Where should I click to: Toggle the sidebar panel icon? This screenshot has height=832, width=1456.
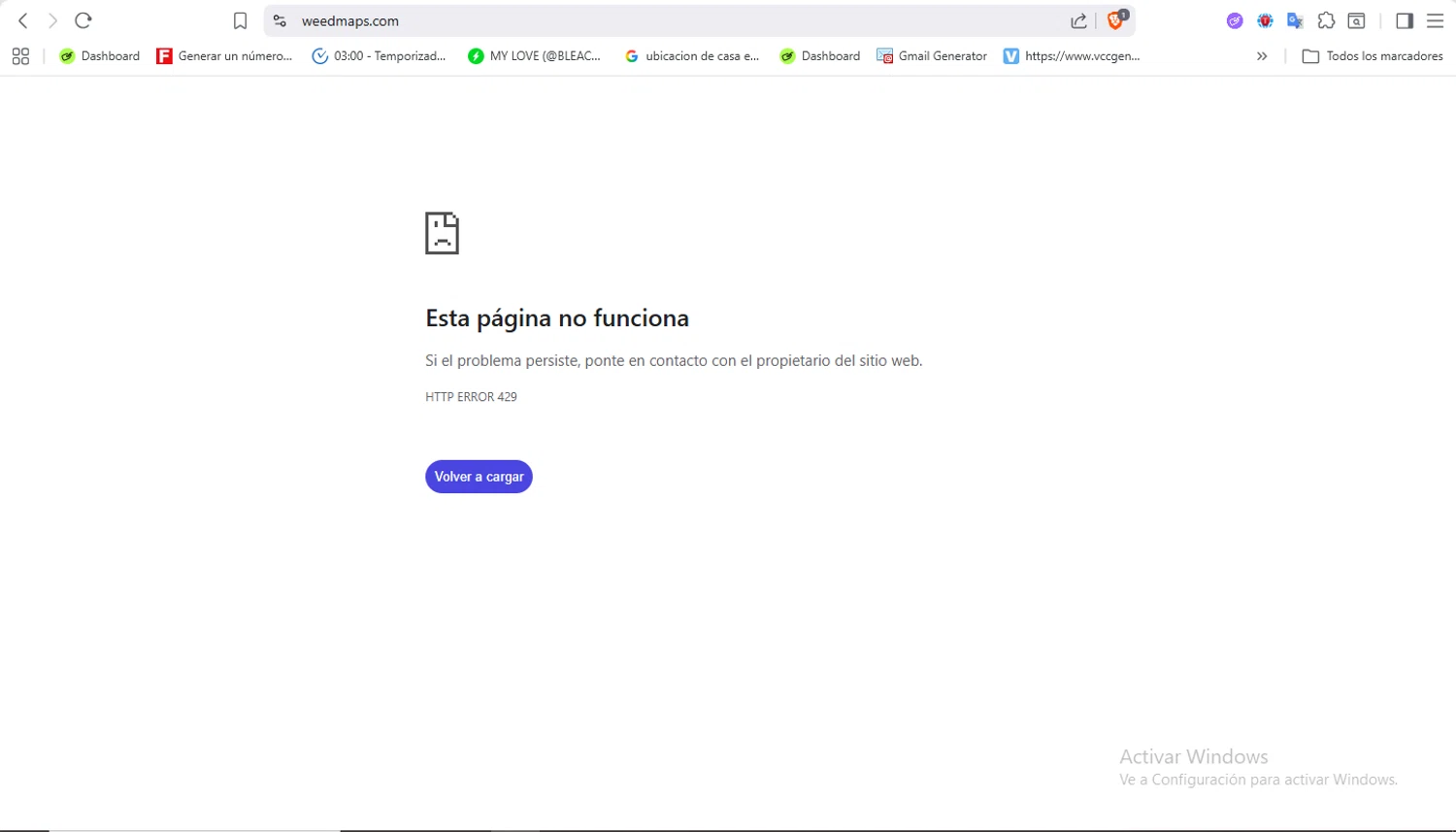pos(1405,20)
